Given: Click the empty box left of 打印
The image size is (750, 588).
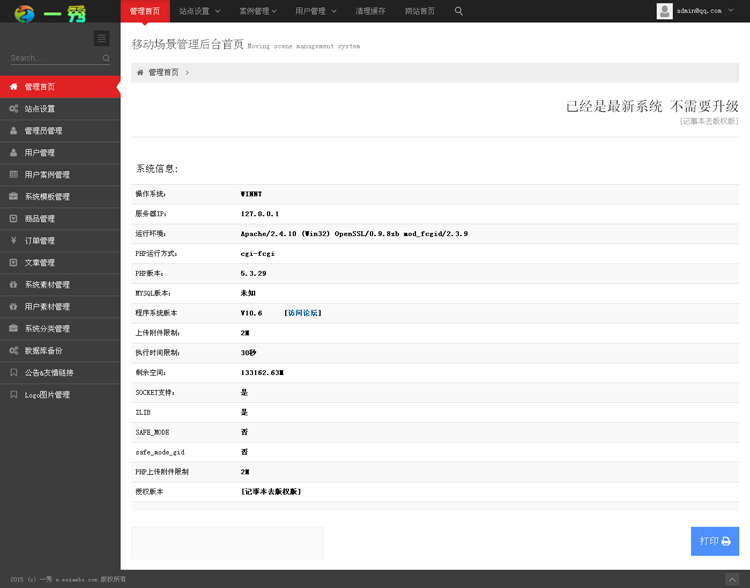Looking at the screenshot, I should tap(227, 543).
